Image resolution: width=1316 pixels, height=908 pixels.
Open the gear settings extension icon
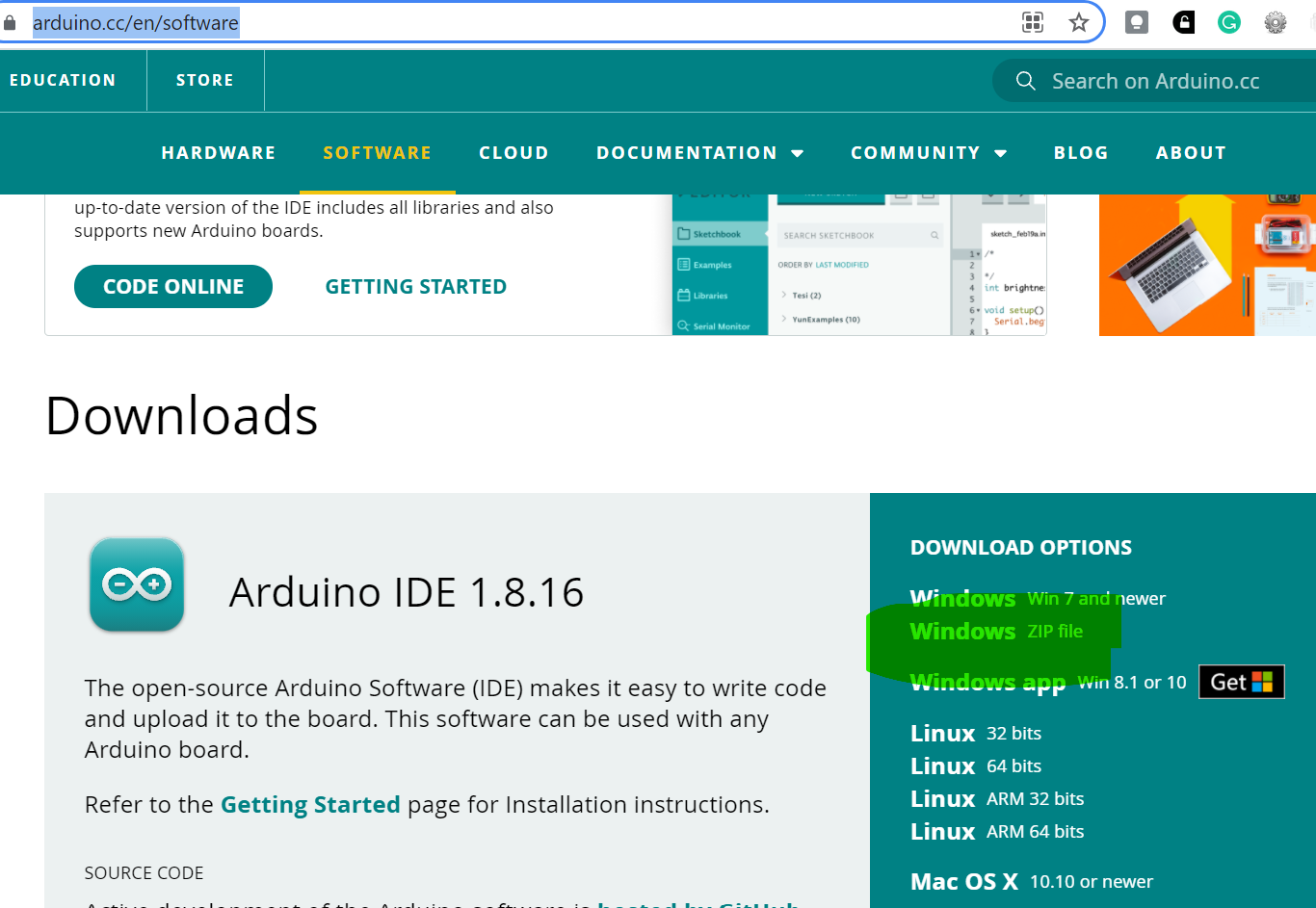tap(1275, 21)
